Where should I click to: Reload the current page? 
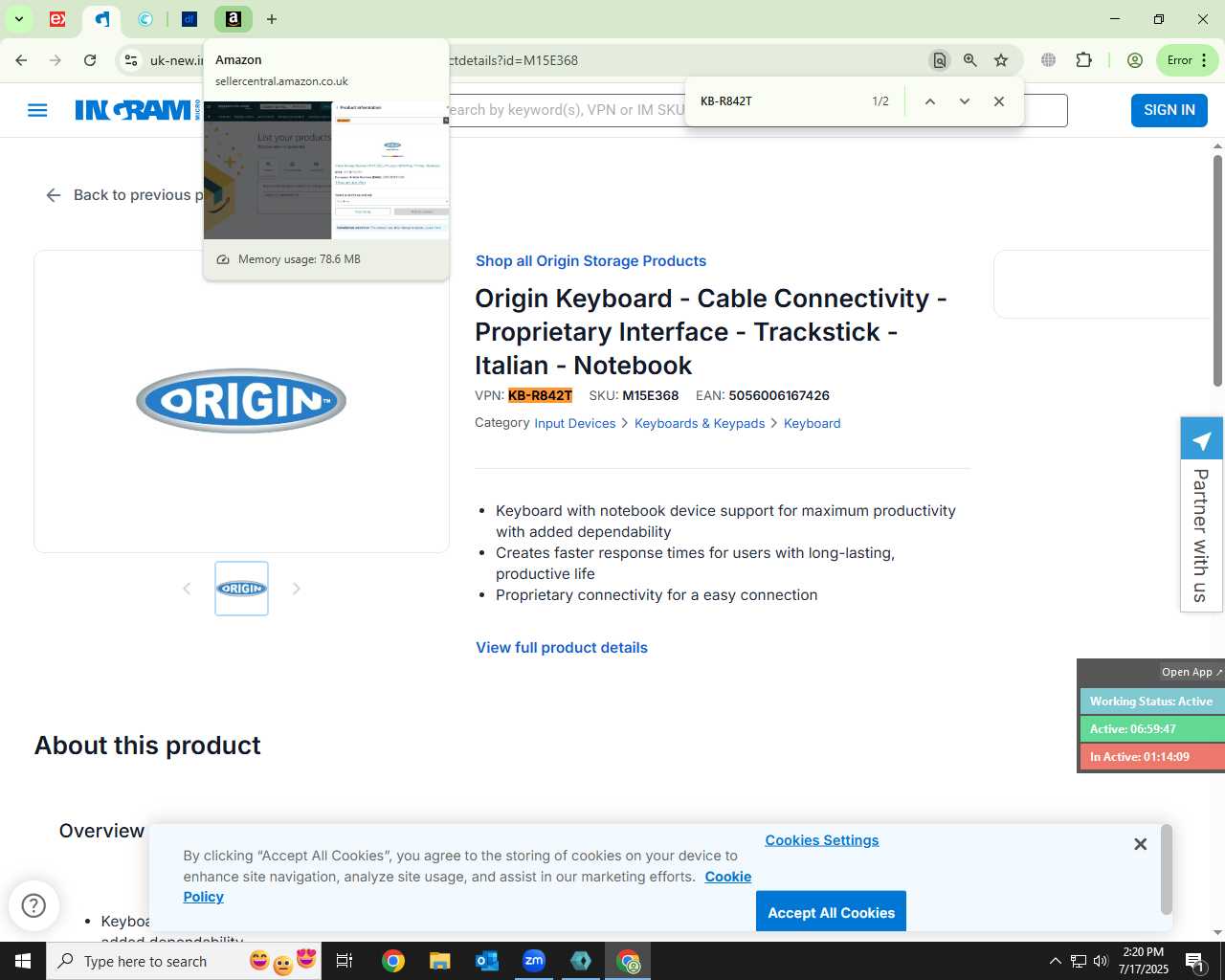click(90, 60)
